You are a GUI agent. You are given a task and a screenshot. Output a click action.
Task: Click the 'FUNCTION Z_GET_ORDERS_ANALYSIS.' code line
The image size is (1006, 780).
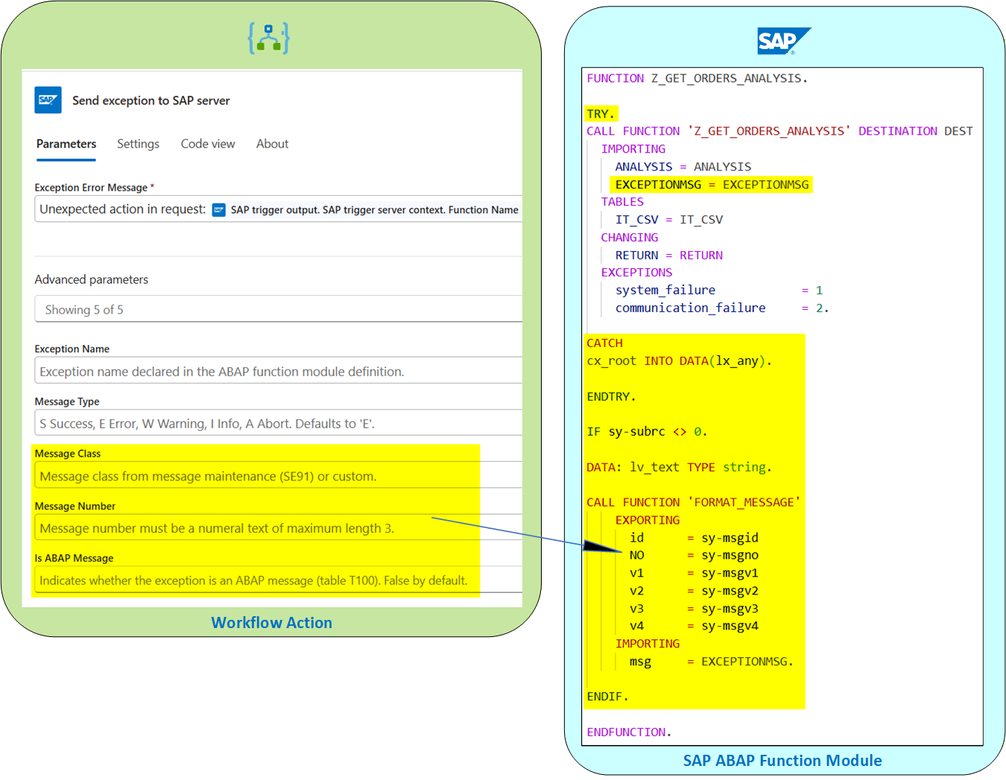tap(697, 78)
